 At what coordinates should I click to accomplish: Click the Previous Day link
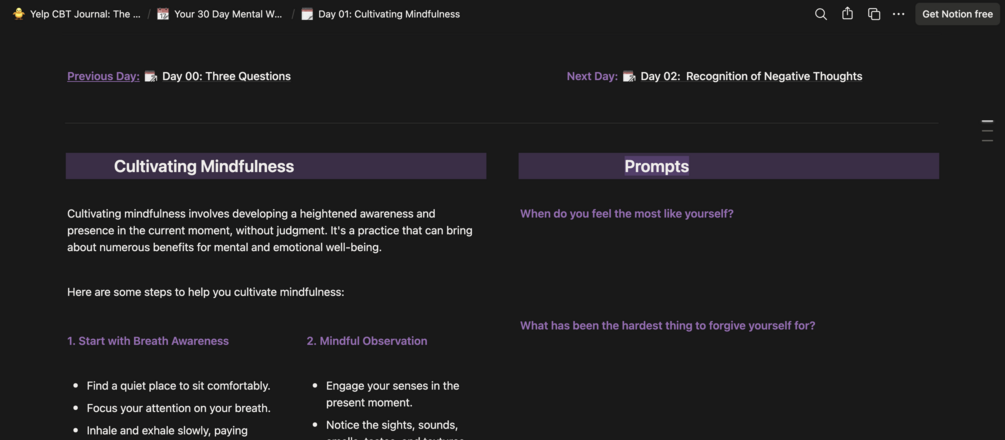[x=103, y=76]
